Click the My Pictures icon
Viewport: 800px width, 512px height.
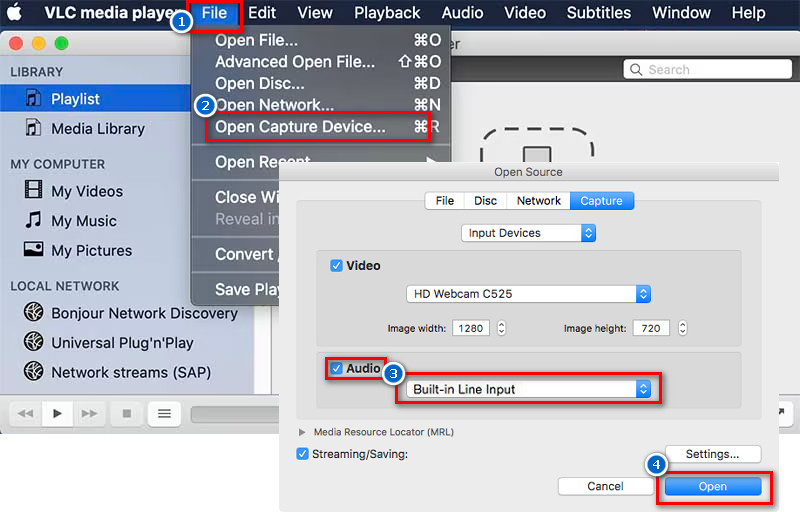pos(33,249)
